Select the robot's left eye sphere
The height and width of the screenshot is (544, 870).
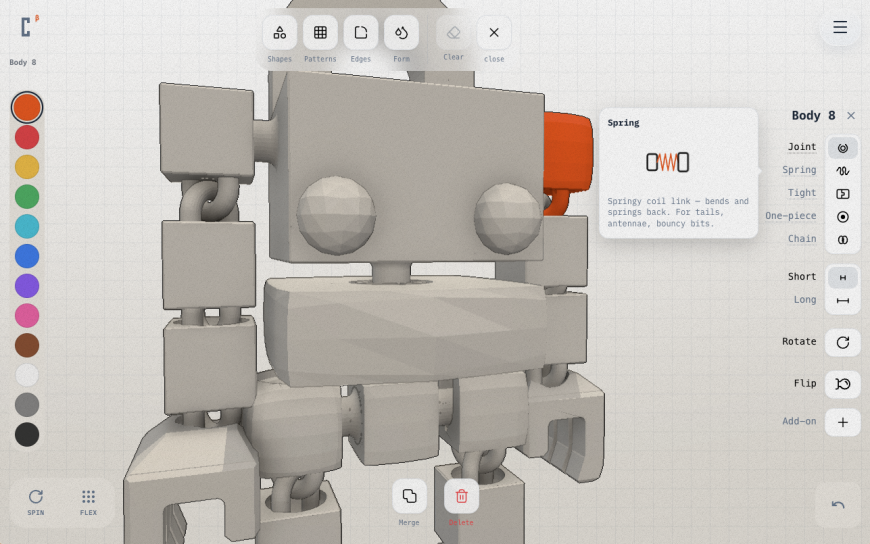click(336, 215)
